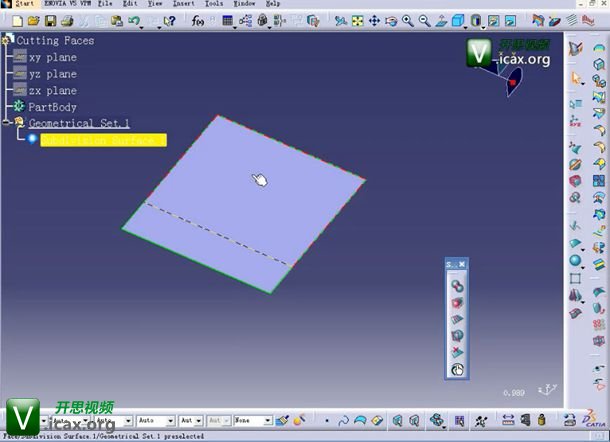
Task: Select the zx plane tree item
Action: point(52,91)
